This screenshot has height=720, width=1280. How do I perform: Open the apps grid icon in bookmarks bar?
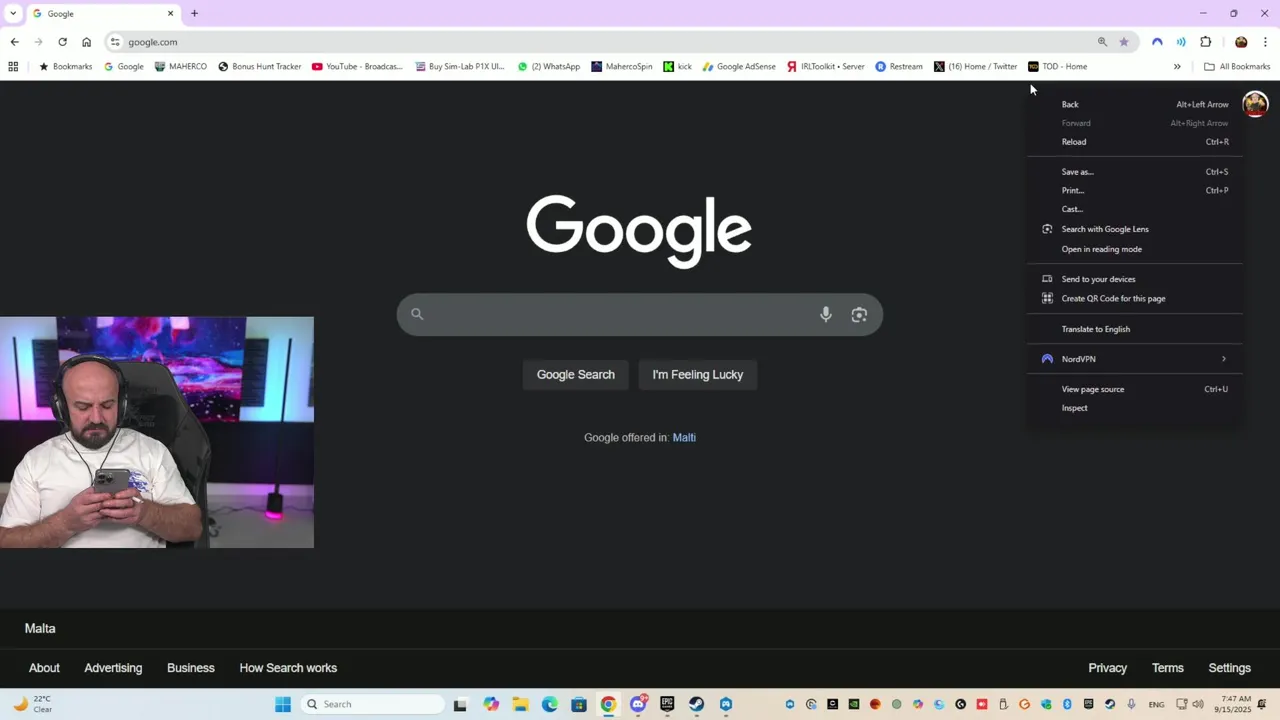pyautogui.click(x=13, y=66)
